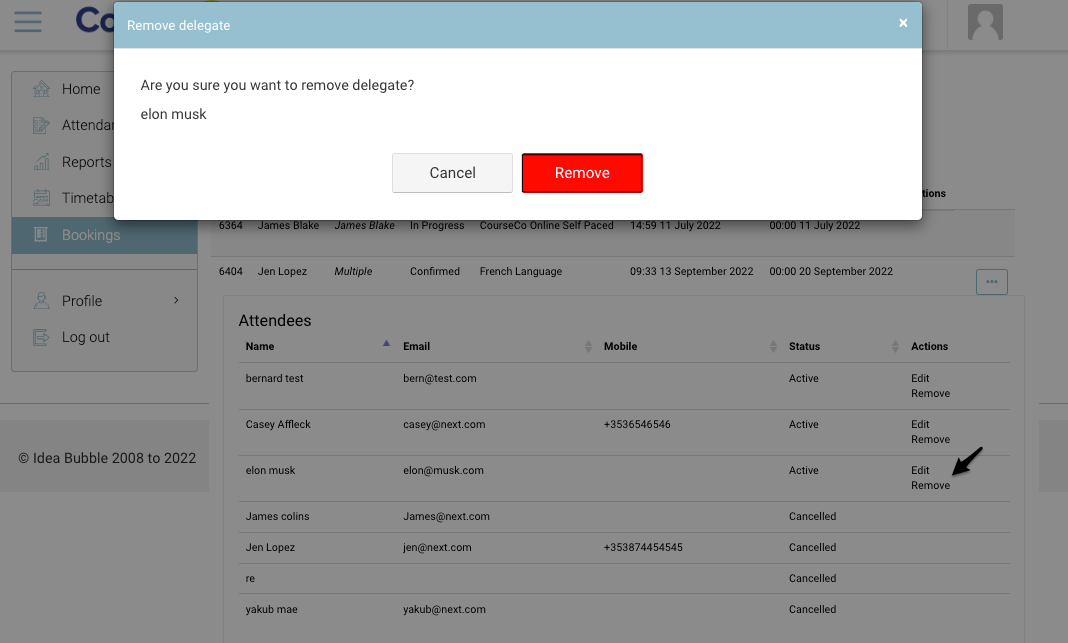Click the user avatar icon

click(x=985, y=22)
